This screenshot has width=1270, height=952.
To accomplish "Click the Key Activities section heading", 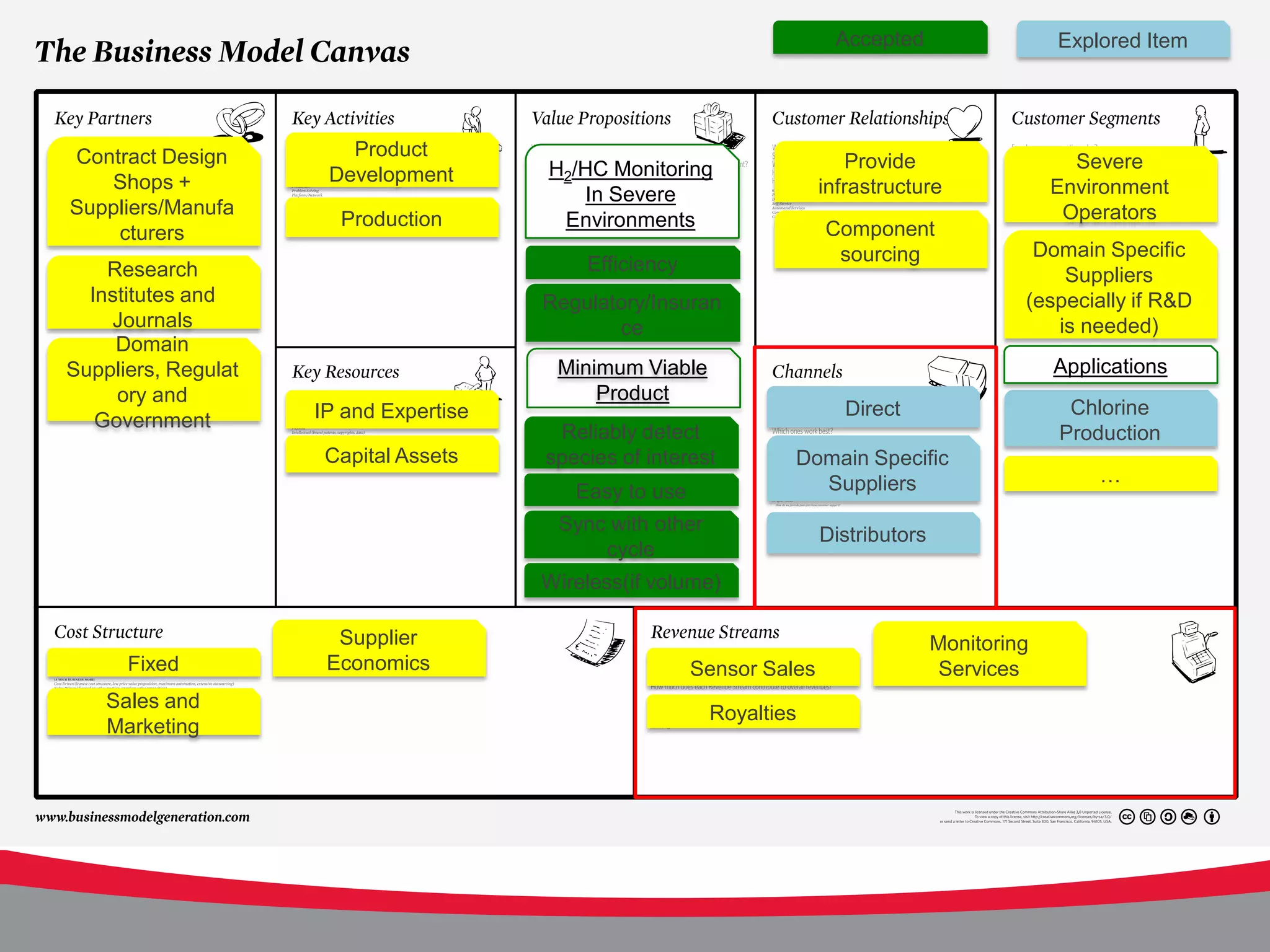I will pyautogui.click(x=343, y=118).
